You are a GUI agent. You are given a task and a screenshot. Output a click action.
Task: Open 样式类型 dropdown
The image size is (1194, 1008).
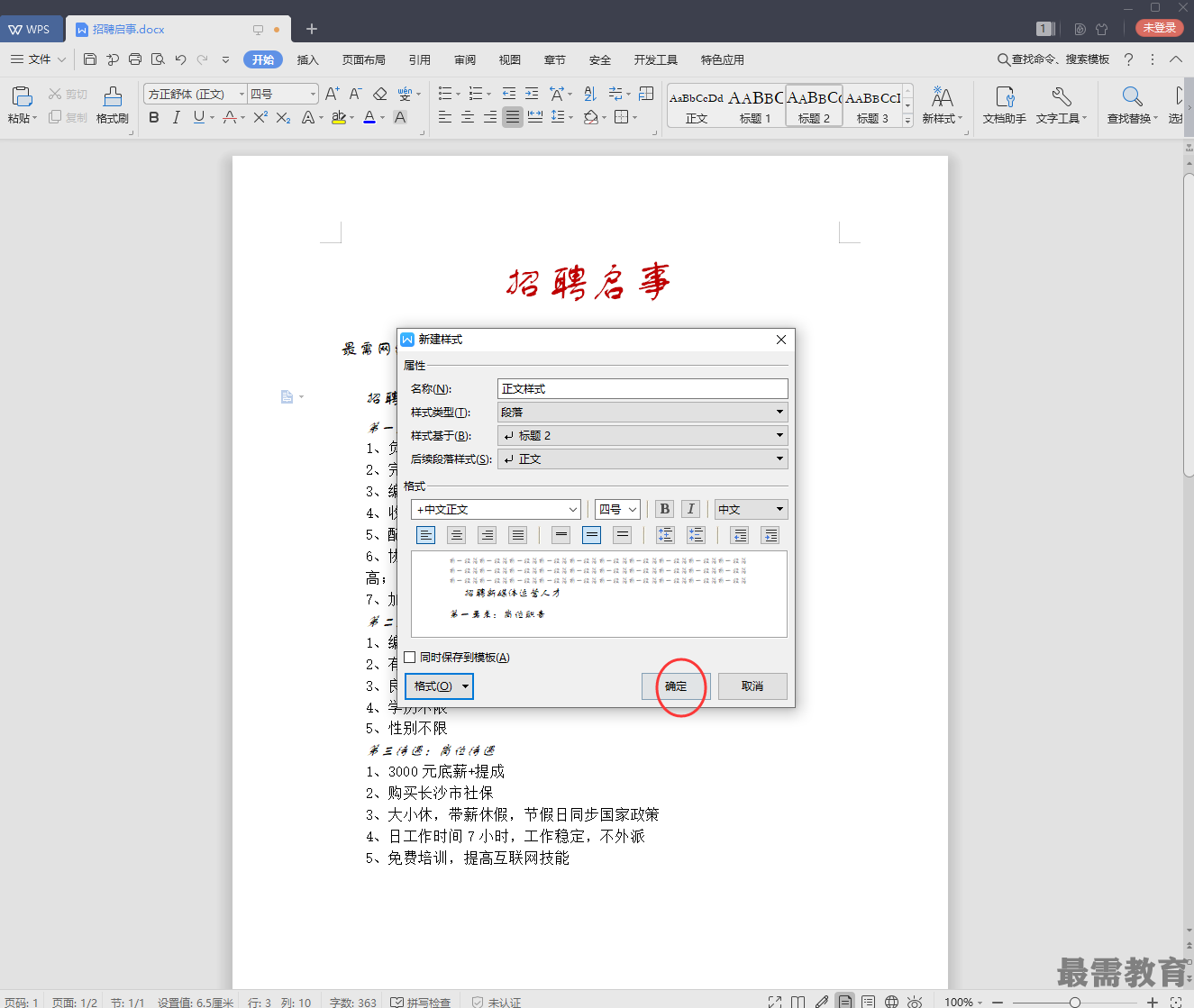coord(643,412)
